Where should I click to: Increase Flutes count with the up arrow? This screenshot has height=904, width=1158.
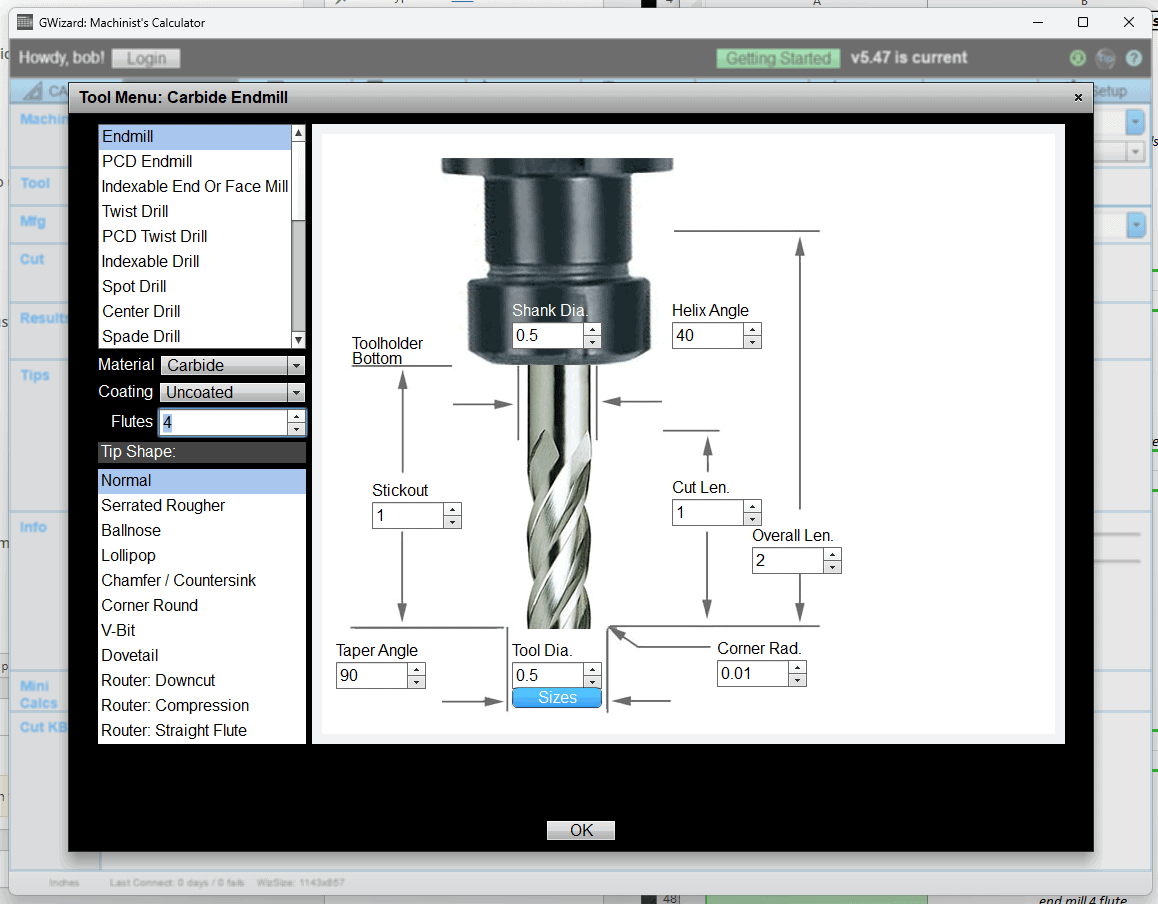point(296,416)
